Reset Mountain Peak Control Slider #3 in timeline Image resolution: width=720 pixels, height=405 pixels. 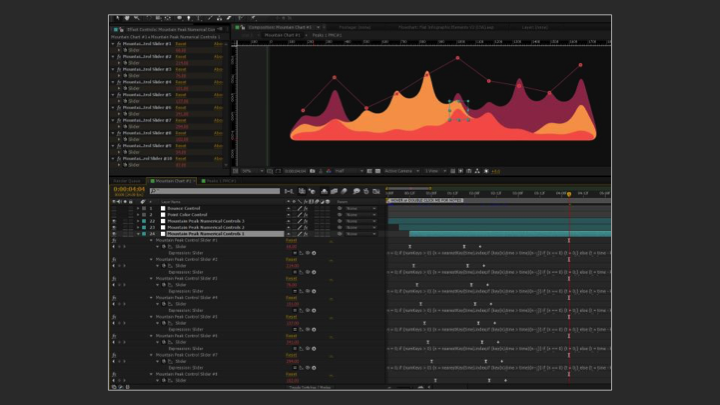291,278
